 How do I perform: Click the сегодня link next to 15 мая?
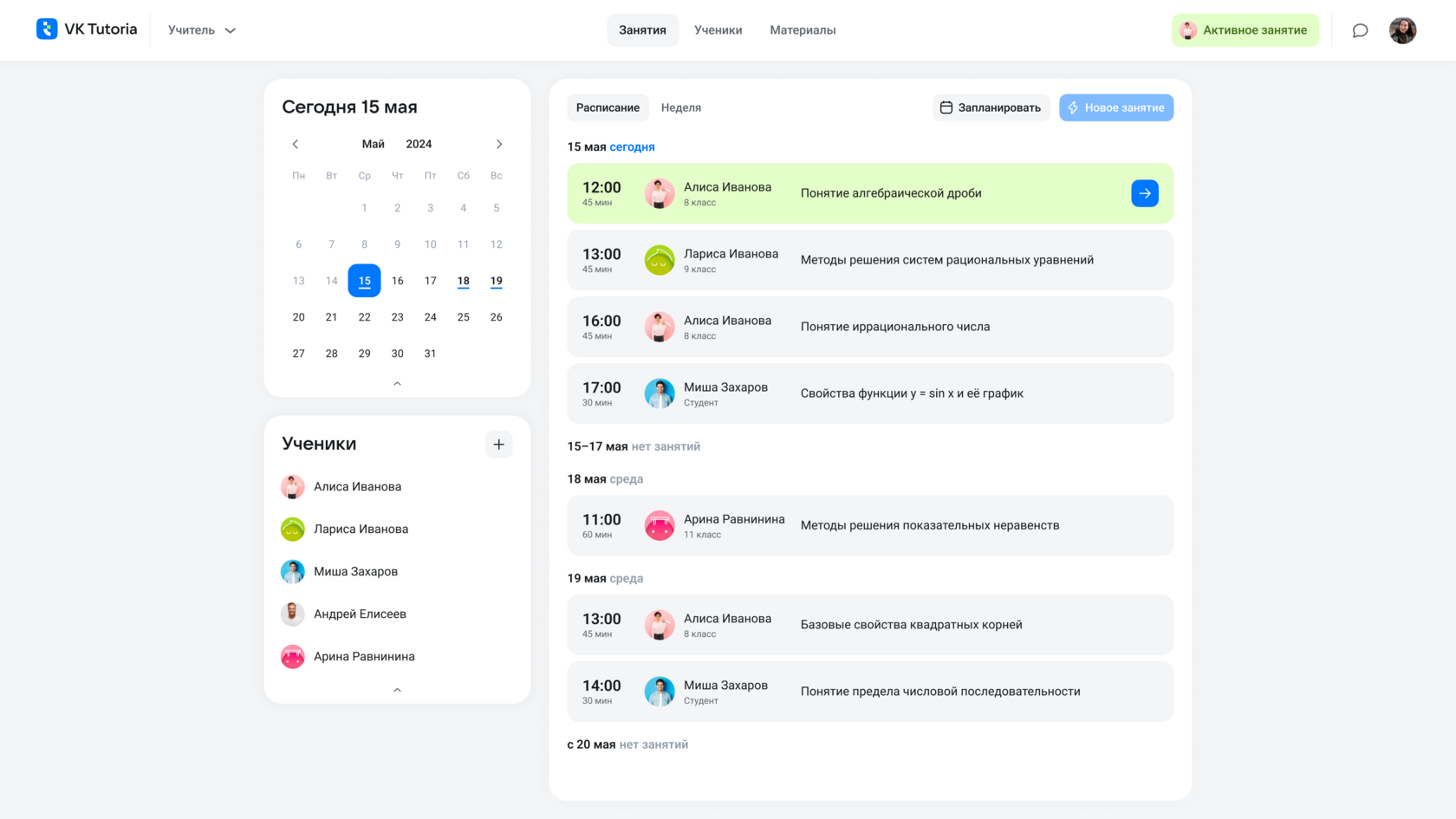pos(632,146)
